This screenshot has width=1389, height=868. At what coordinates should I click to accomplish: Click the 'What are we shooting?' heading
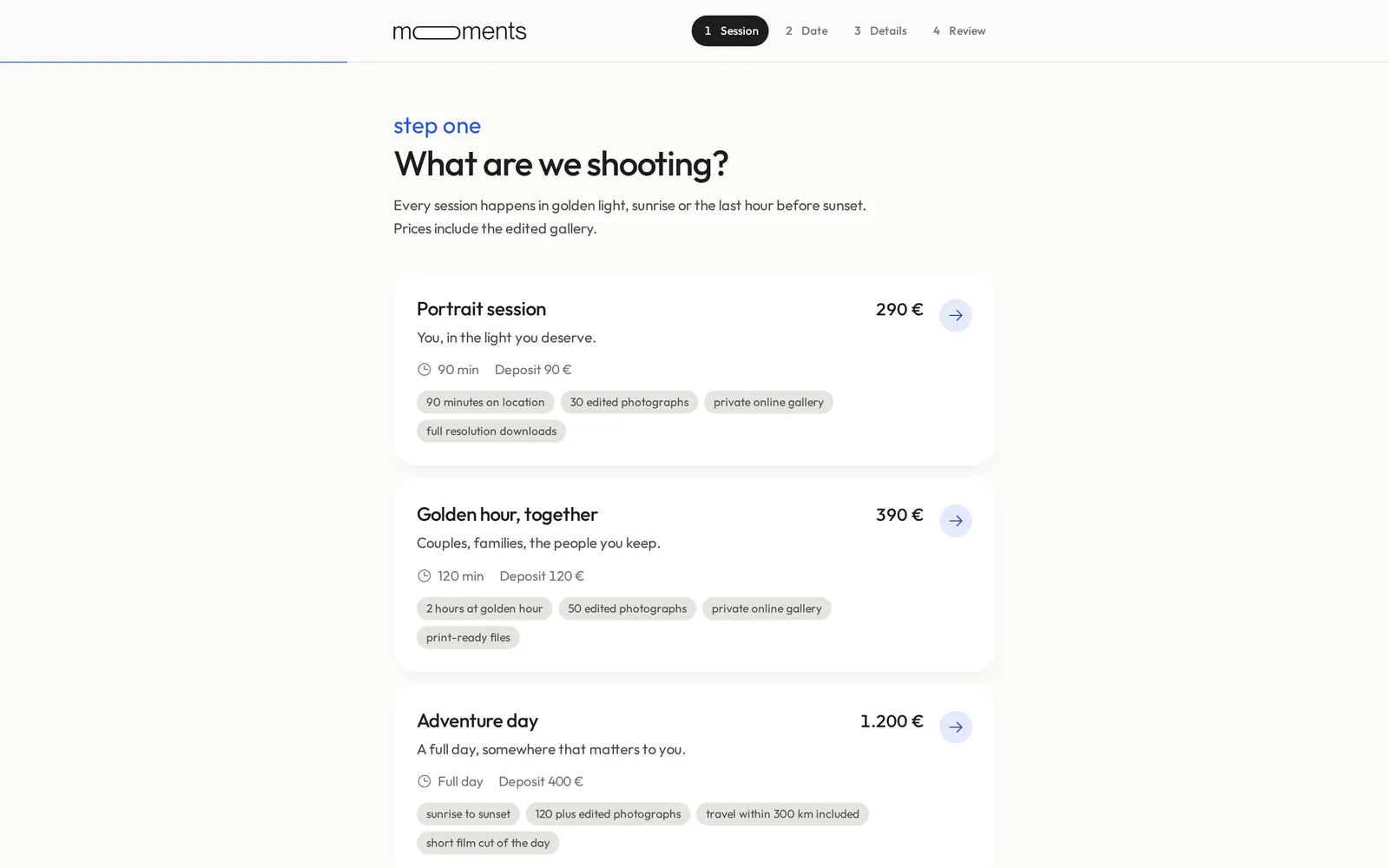[561, 163]
